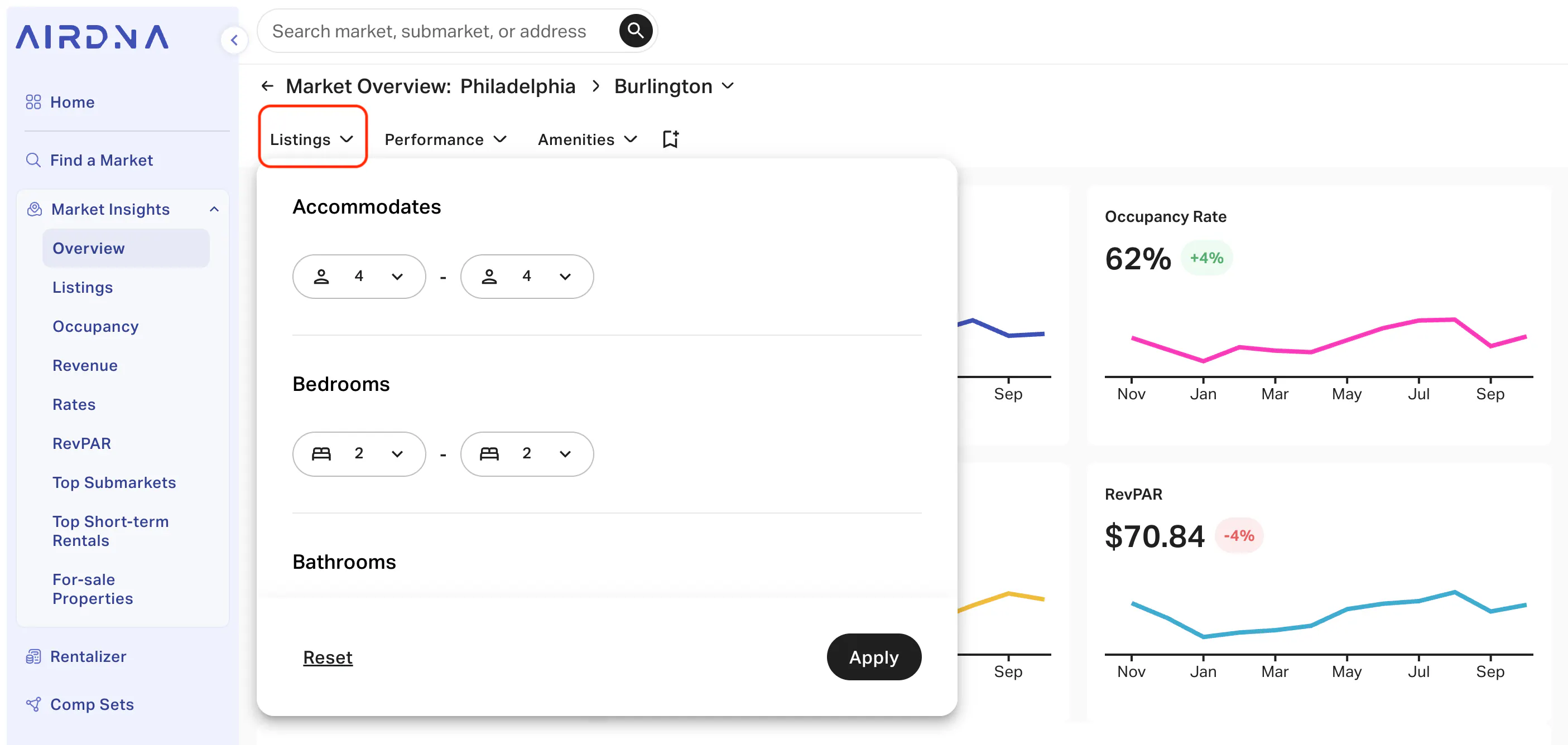Screen dimensions: 1568x745
Task: Open the Occupancy page
Action: (x=95, y=327)
